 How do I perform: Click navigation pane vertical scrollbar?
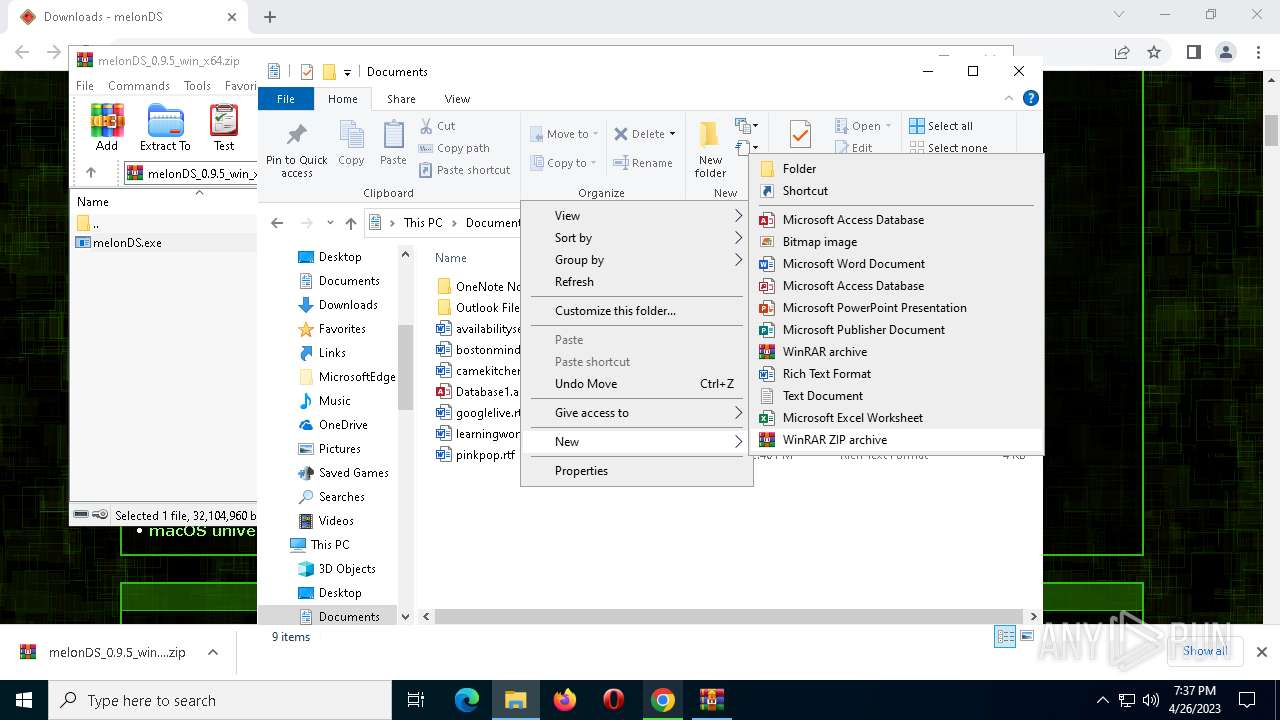[405, 367]
